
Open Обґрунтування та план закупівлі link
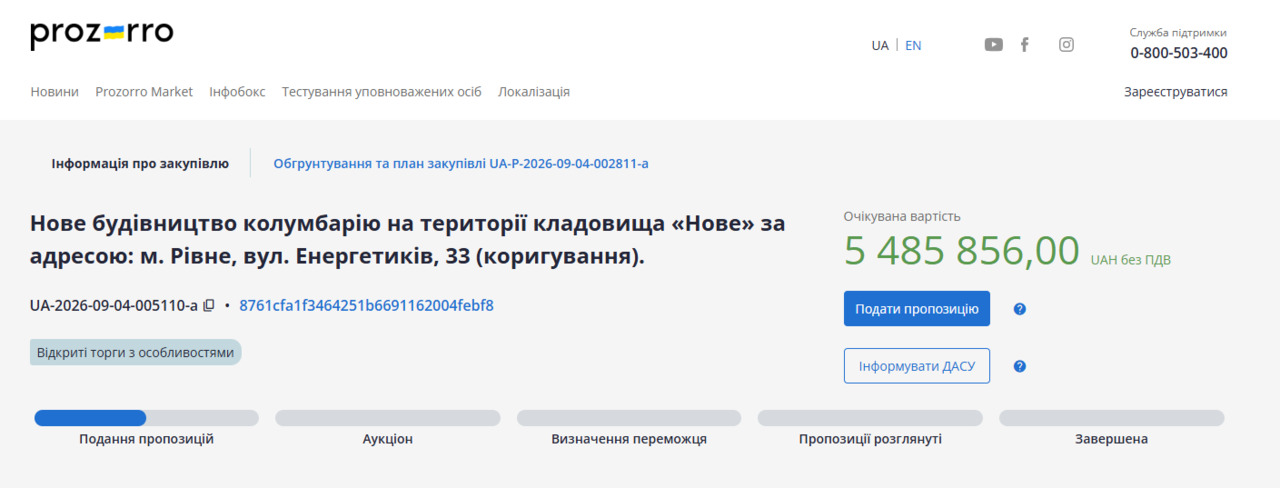461,163
